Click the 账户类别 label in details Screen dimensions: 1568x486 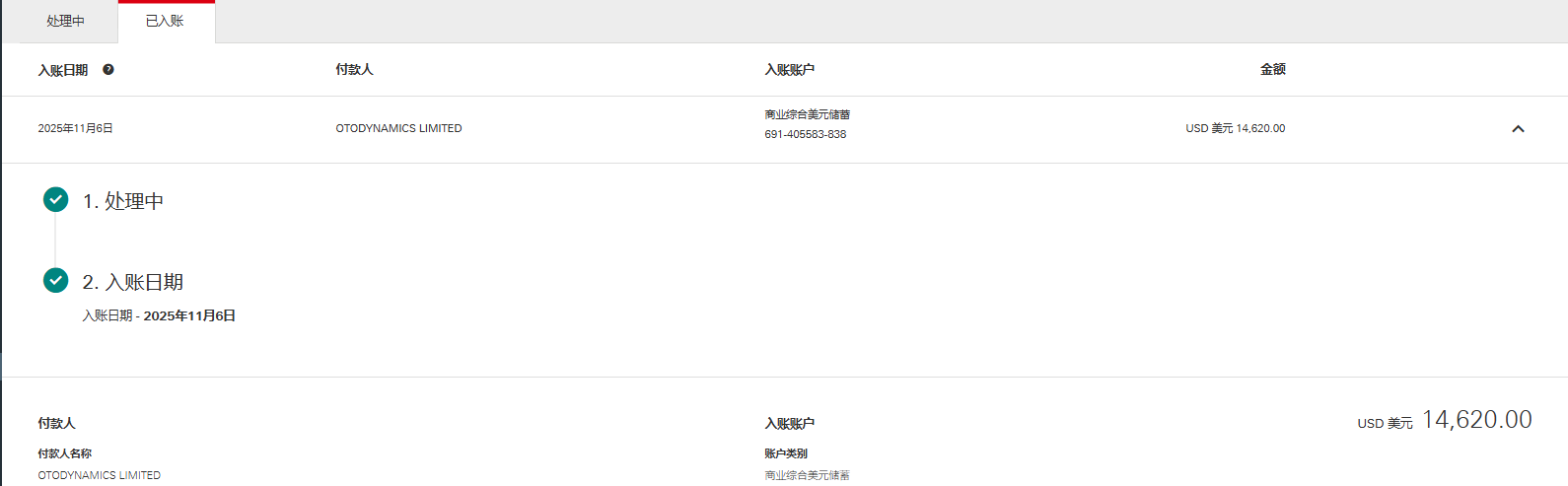(x=786, y=453)
